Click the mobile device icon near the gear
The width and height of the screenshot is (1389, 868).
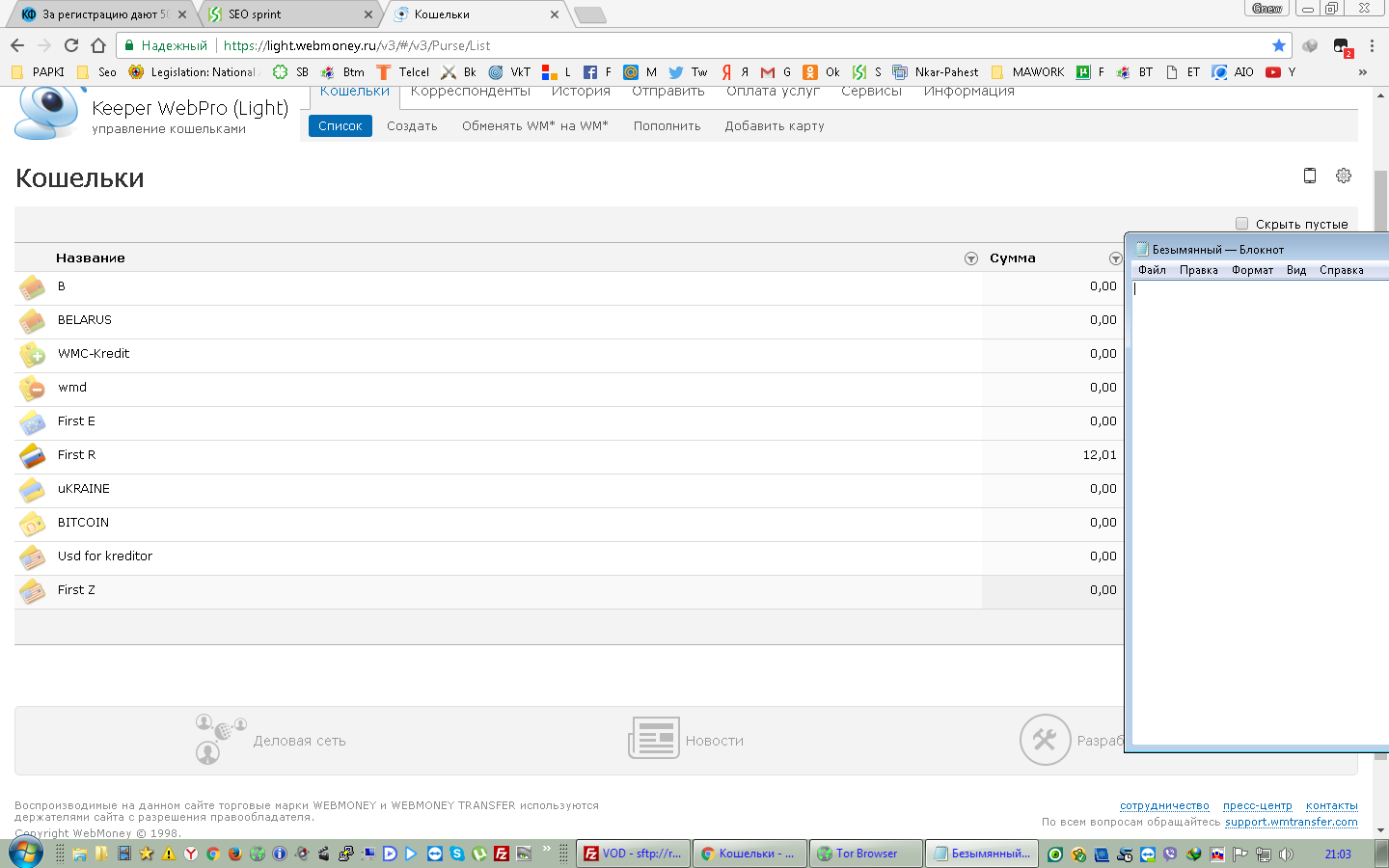point(1310,176)
